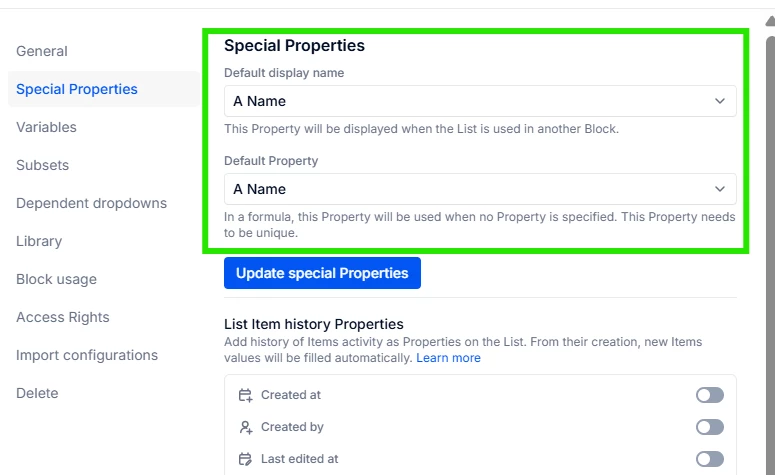
Task: Open the Default display name dropdown
Action: [x=480, y=101]
